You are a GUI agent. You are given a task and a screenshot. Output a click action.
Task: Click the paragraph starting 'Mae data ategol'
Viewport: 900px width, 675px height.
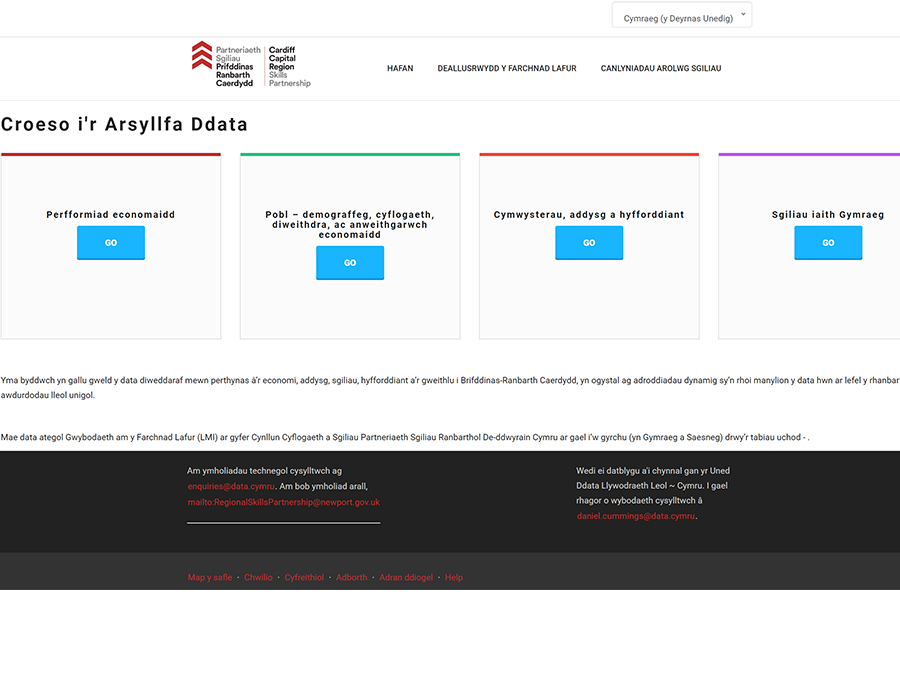405,437
